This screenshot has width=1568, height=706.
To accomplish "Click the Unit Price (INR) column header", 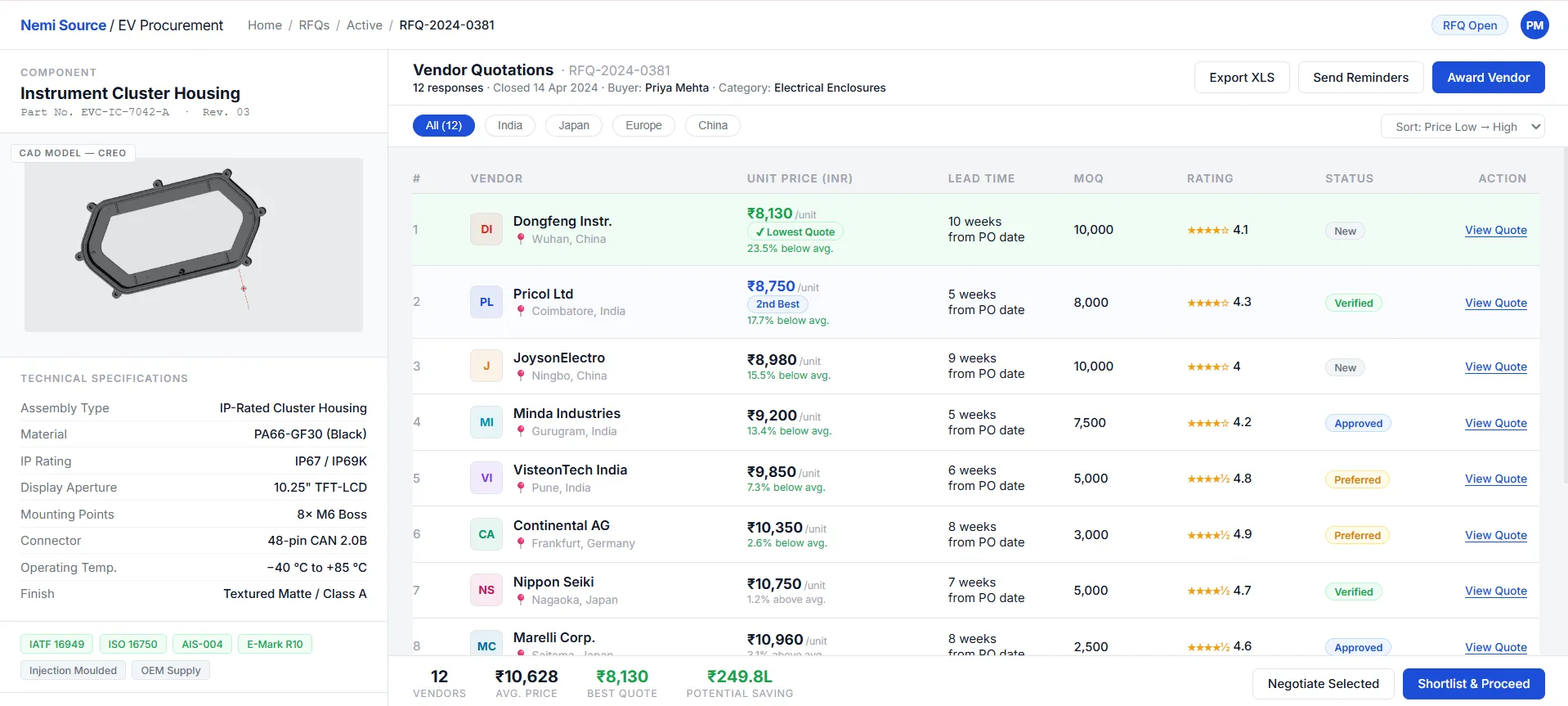I will click(x=800, y=178).
